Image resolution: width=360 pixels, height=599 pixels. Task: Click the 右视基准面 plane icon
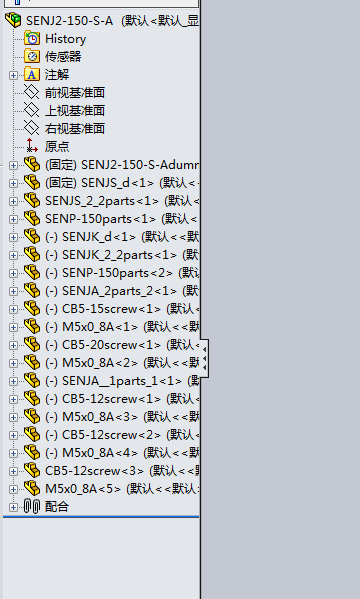[x=32, y=128]
